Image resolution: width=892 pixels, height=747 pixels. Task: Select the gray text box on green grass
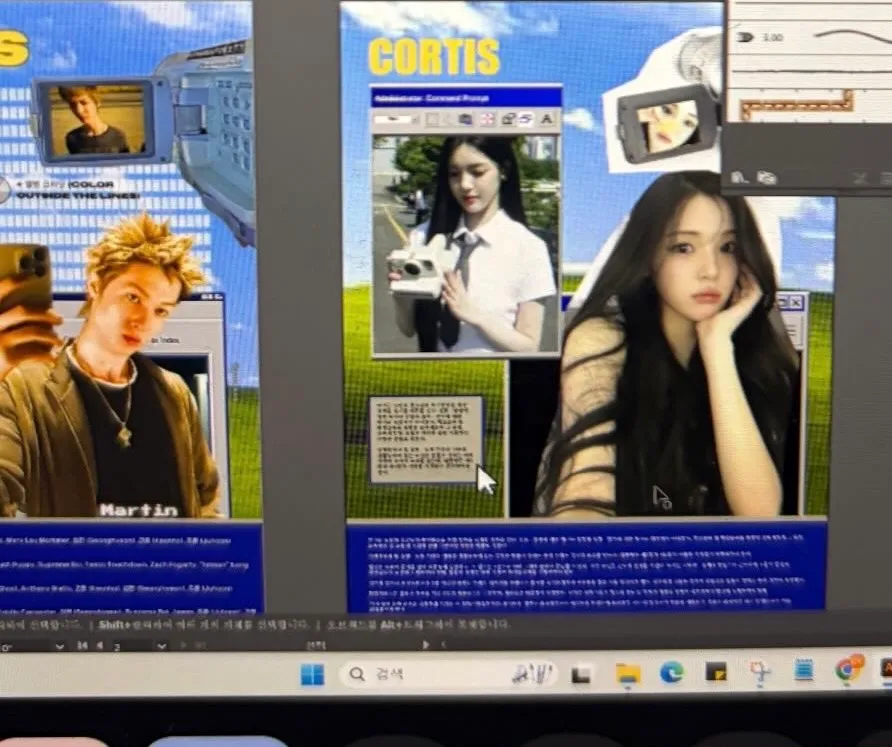tap(426, 439)
